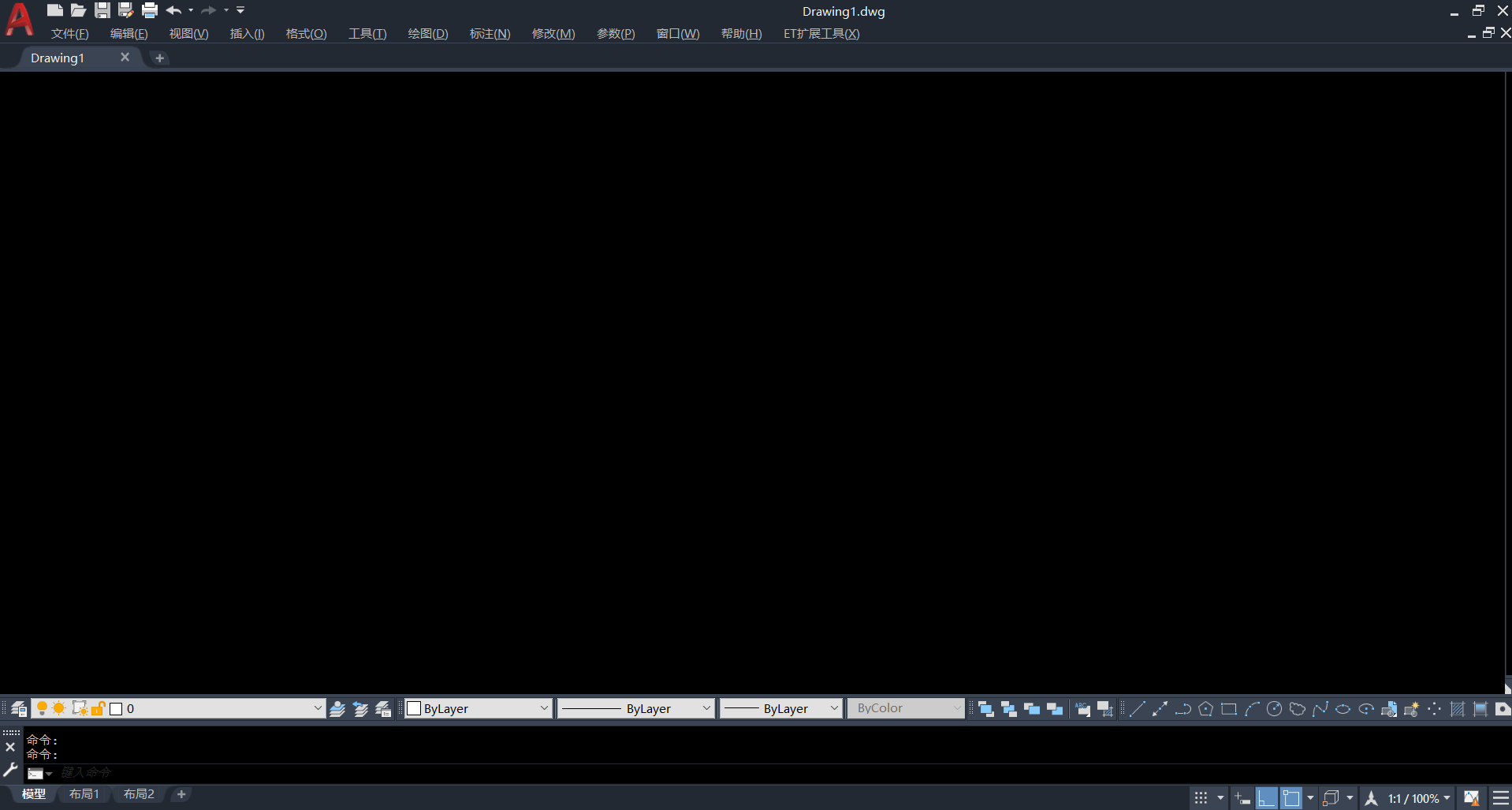This screenshot has width=1512, height=810.
Task: Open the 绘图(D) menu
Action: pyautogui.click(x=427, y=34)
